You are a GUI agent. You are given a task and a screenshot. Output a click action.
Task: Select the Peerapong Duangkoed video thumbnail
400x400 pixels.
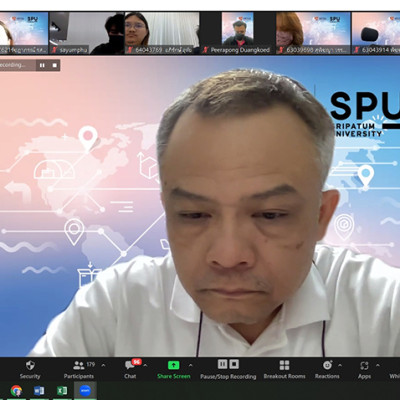click(238, 33)
